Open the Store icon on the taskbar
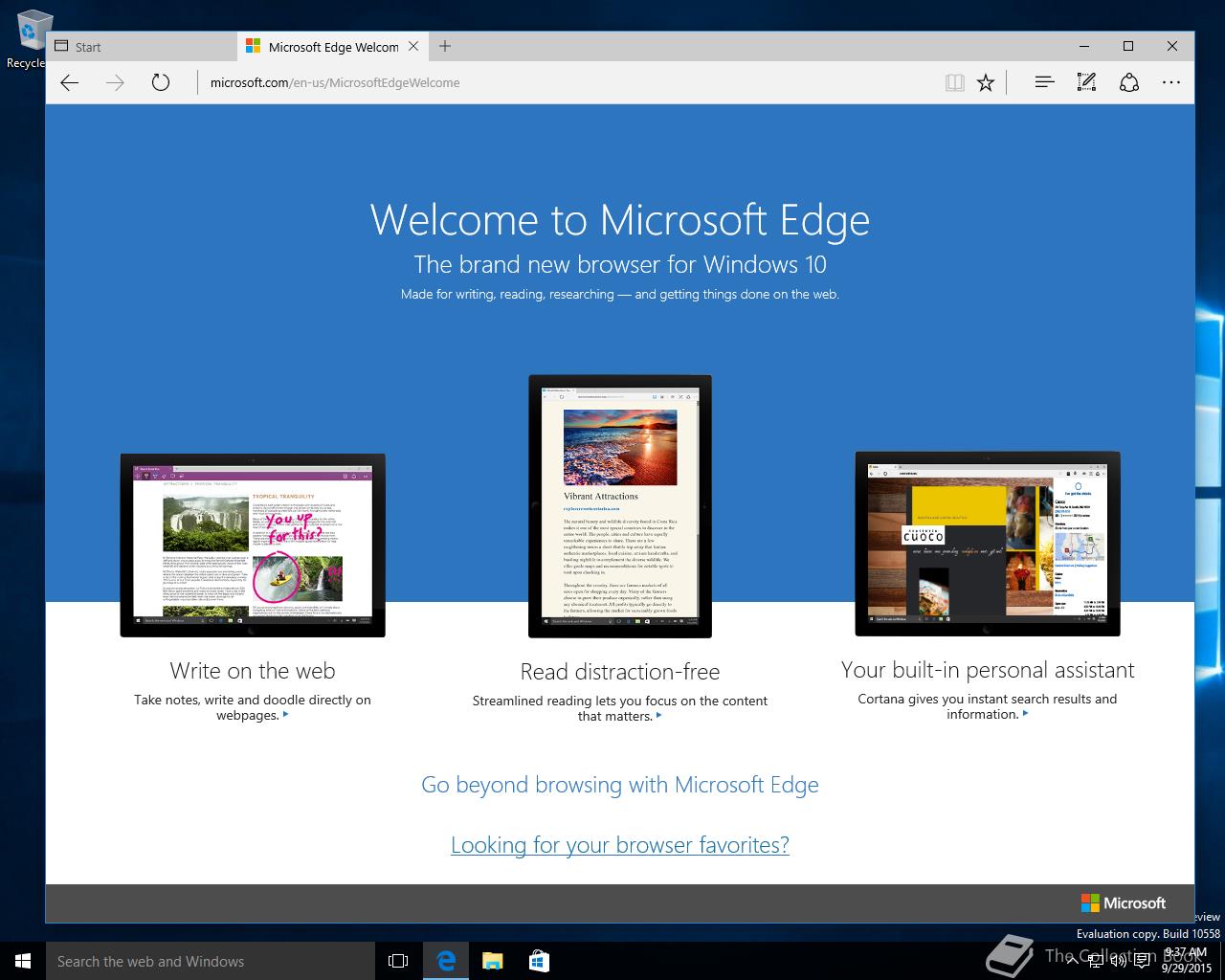 [x=538, y=961]
